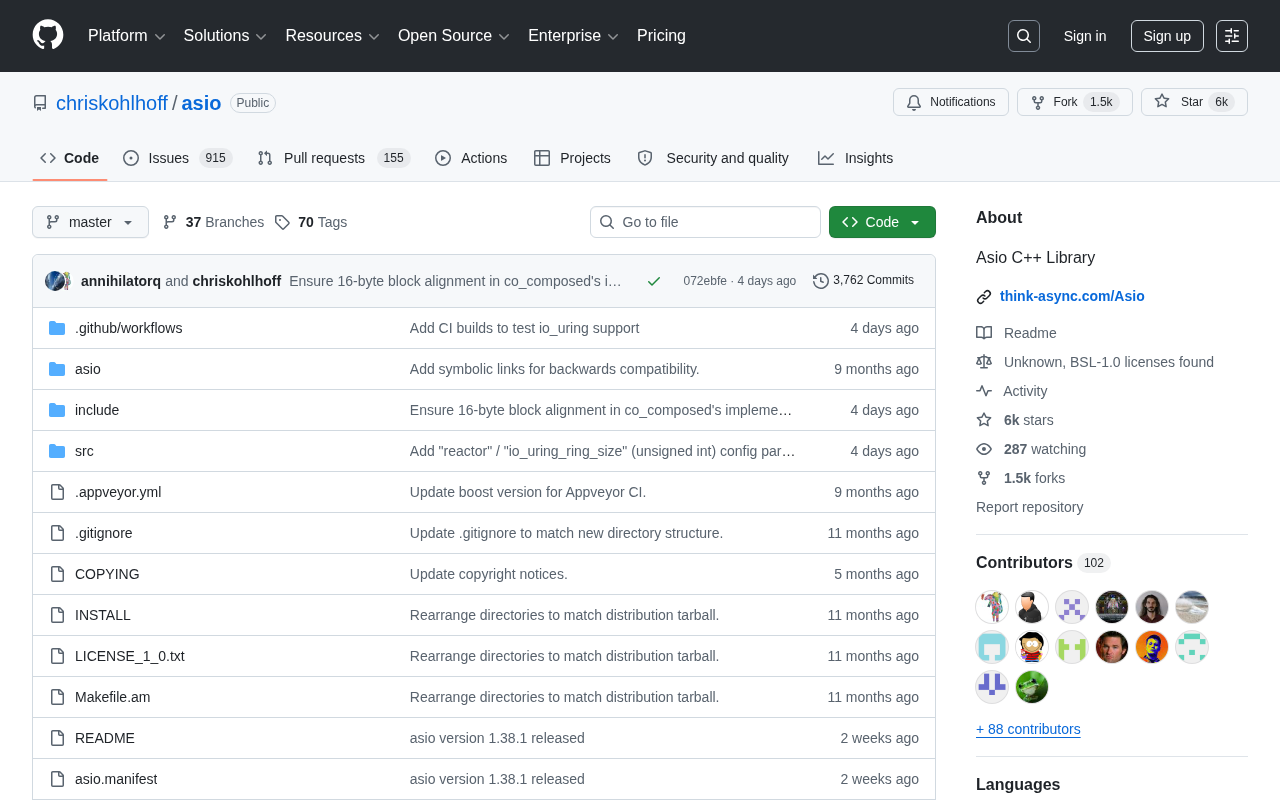Star the repository with the Star button

(1194, 102)
